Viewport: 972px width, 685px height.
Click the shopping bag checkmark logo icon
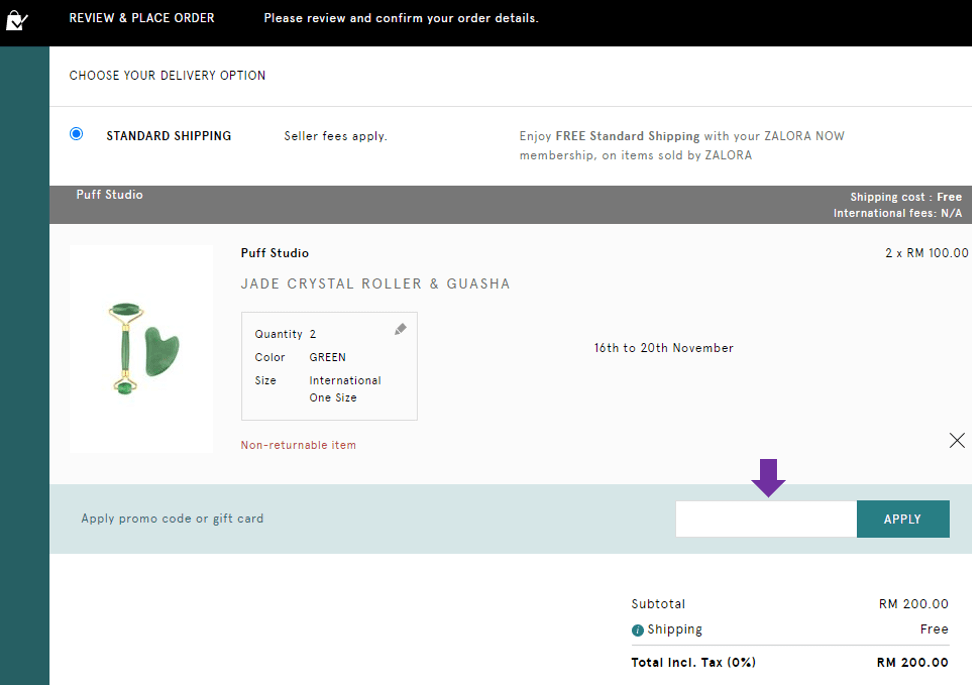click(x=17, y=20)
